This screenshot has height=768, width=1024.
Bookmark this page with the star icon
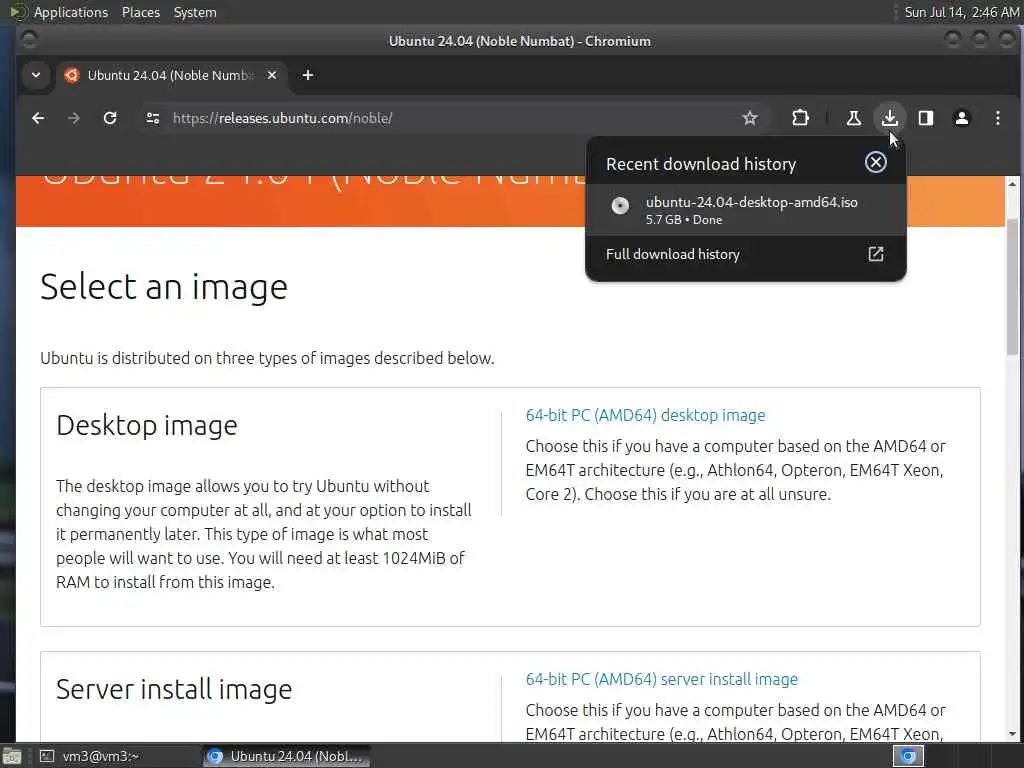(750, 118)
